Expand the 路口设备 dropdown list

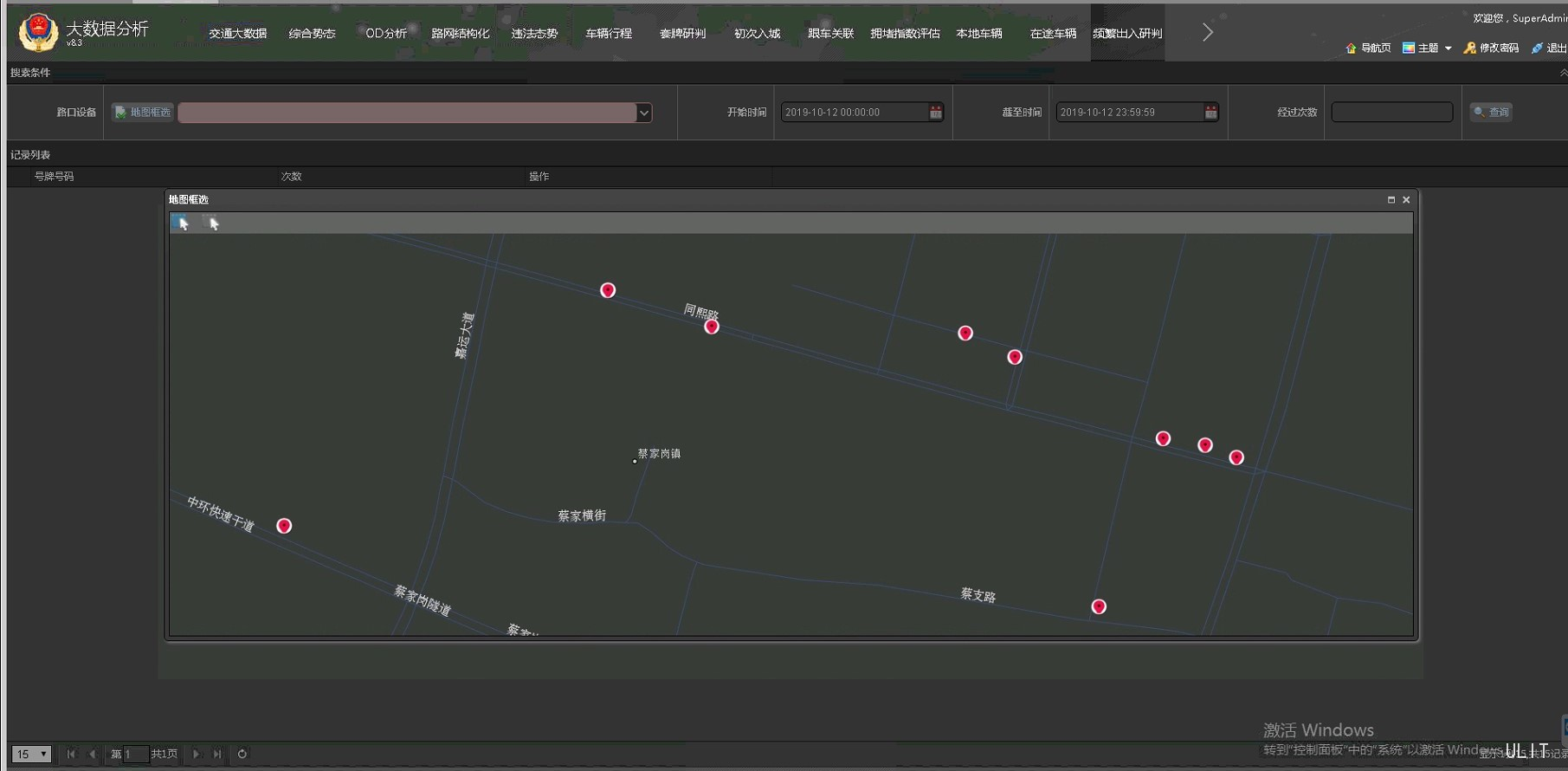(x=643, y=113)
